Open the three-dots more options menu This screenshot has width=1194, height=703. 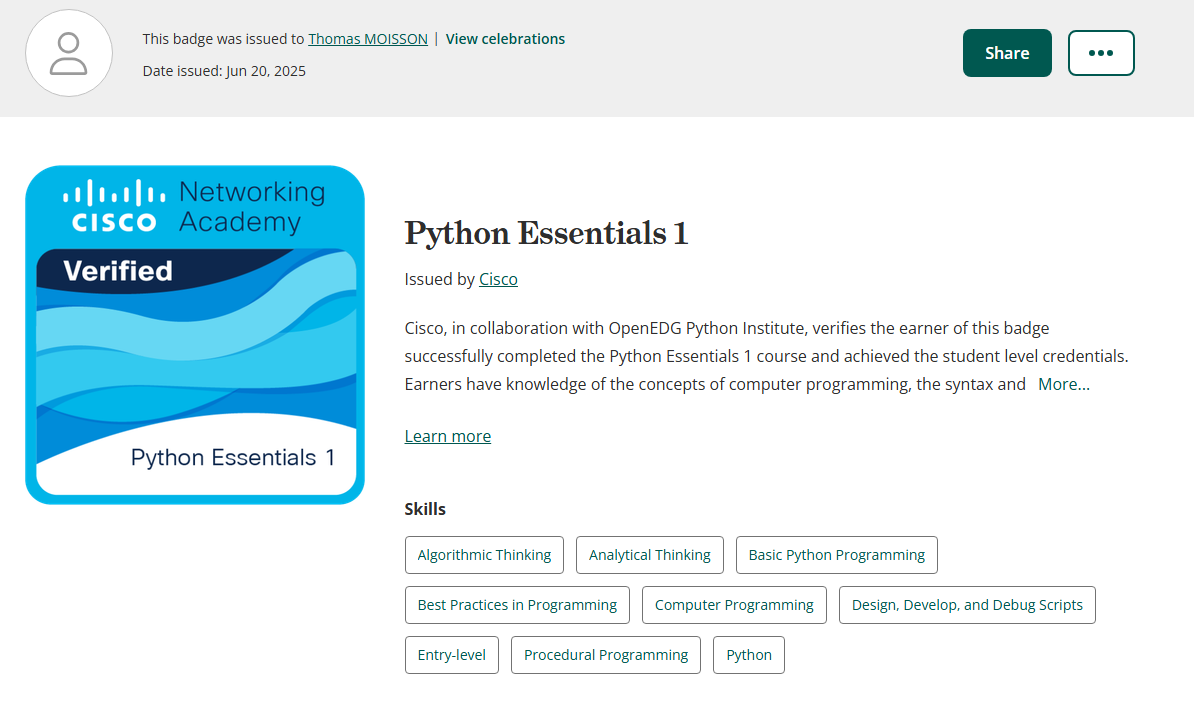(1100, 53)
